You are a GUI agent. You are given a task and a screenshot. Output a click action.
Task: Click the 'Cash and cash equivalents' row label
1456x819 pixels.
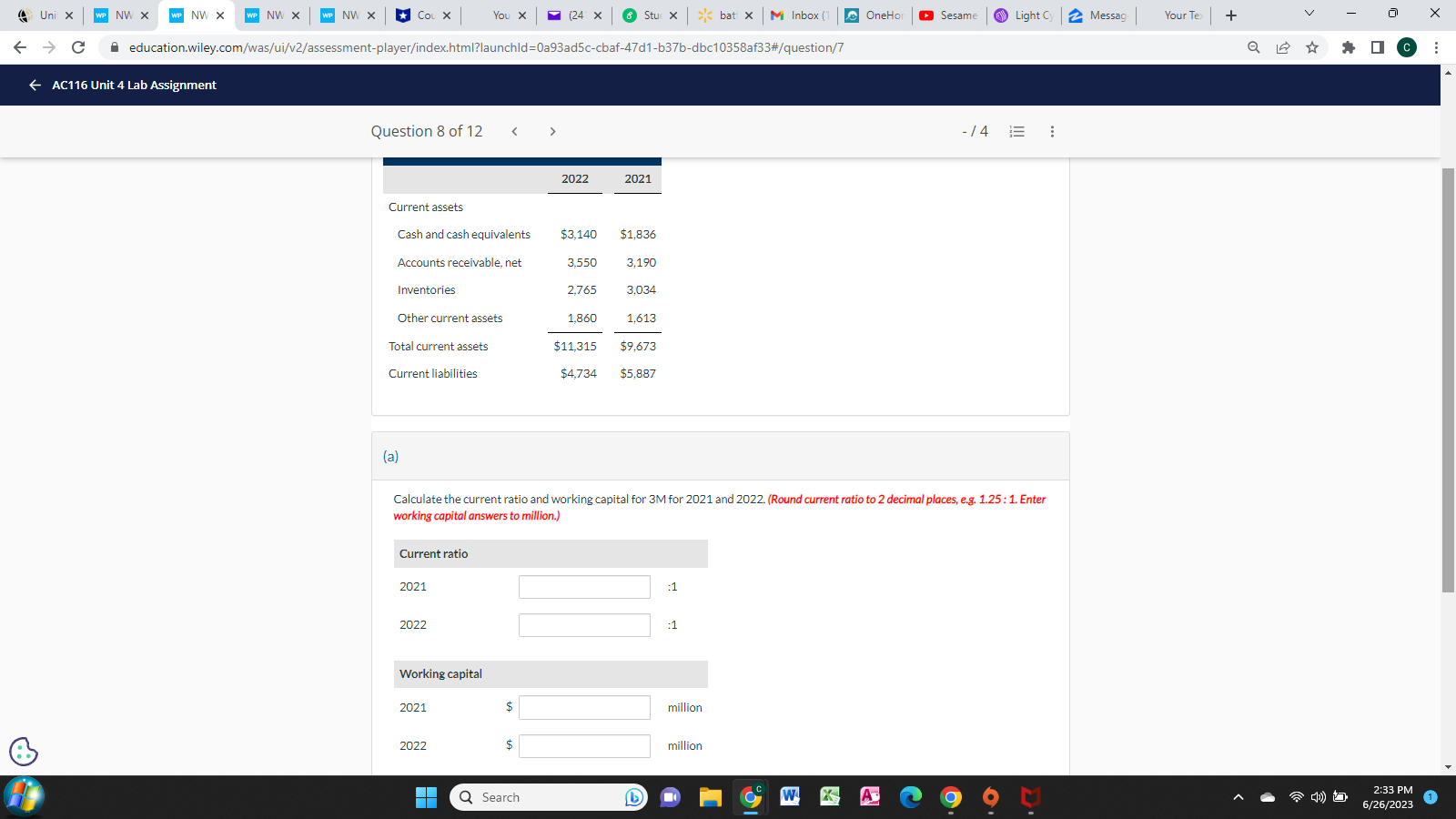click(x=464, y=234)
